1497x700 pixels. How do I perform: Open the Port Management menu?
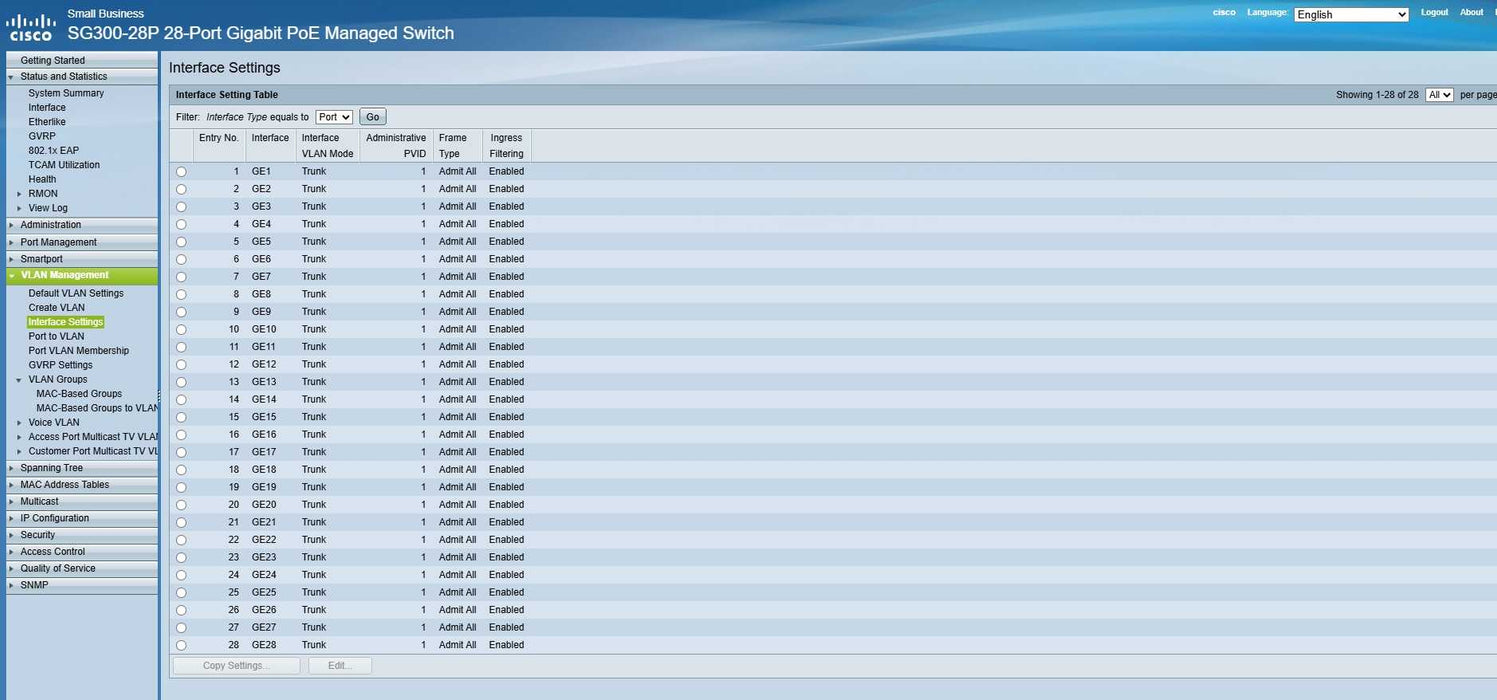(x=58, y=242)
